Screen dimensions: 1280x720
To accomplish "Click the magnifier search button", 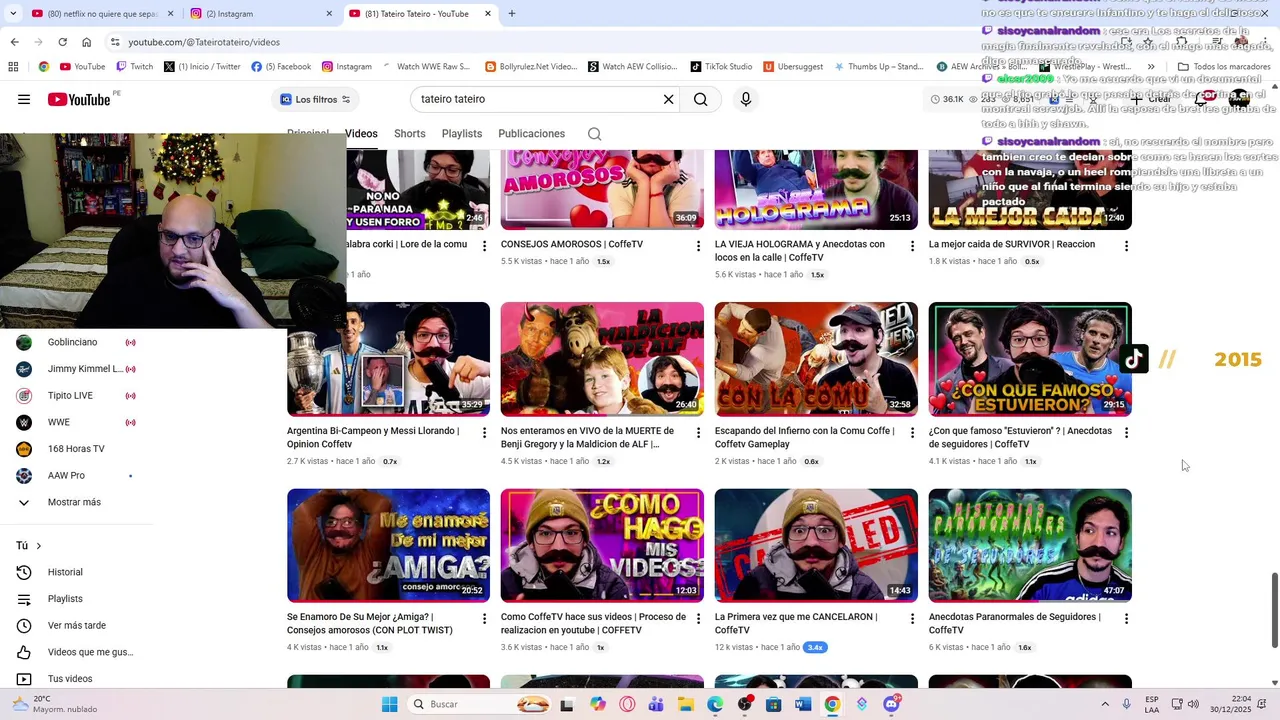I will pyautogui.click(x=700, y=99).
